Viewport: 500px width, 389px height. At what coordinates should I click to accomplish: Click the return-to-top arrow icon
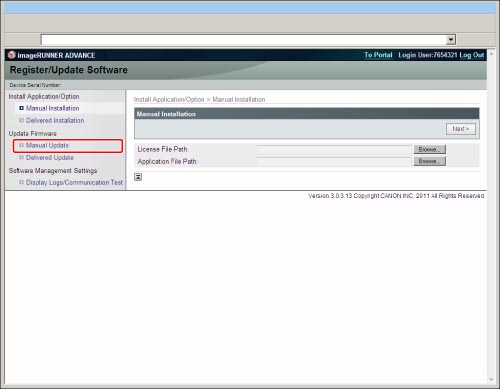pyautogui.click(x=138, y=177)
